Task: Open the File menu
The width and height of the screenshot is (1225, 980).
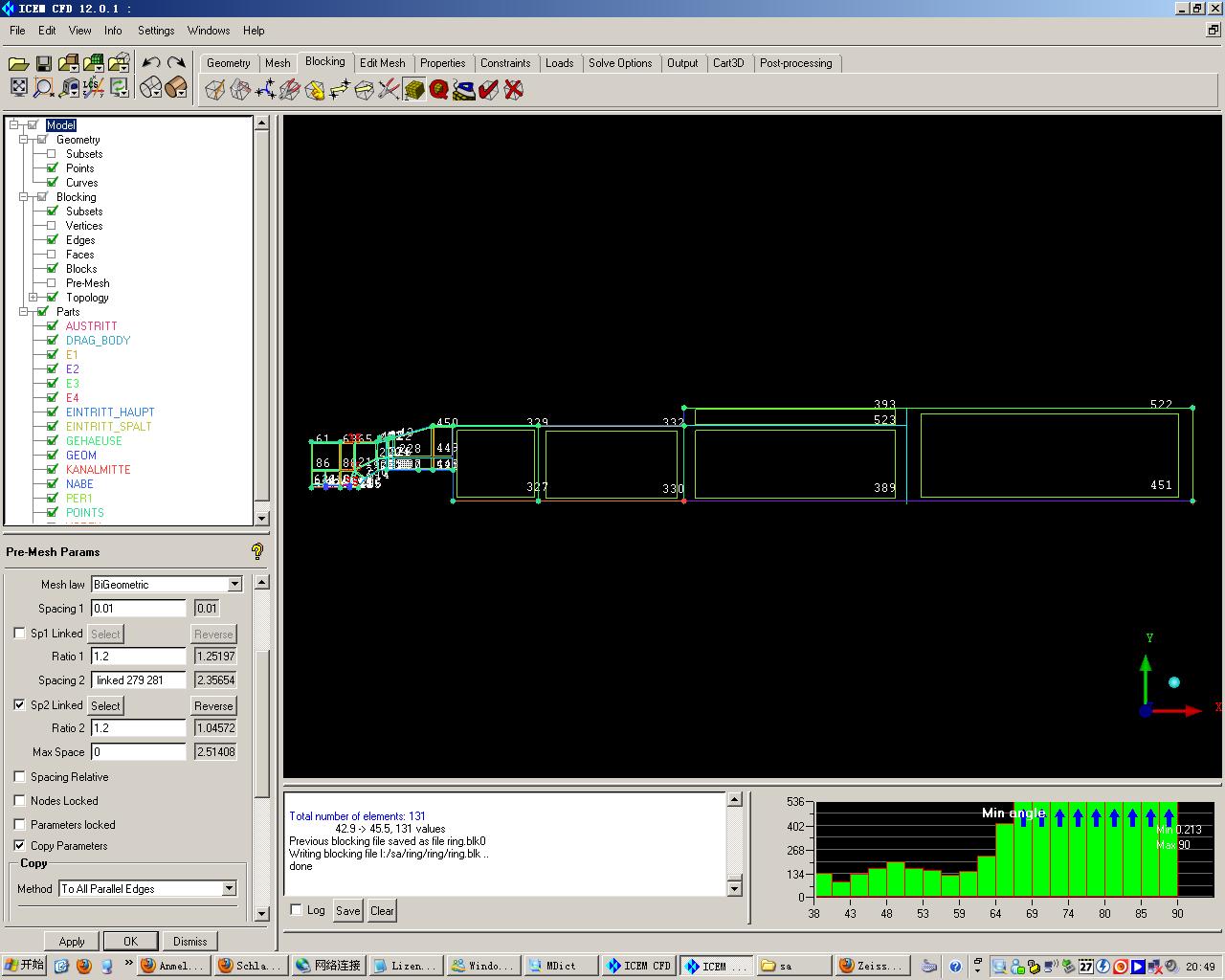Action: tap(17, 31)
